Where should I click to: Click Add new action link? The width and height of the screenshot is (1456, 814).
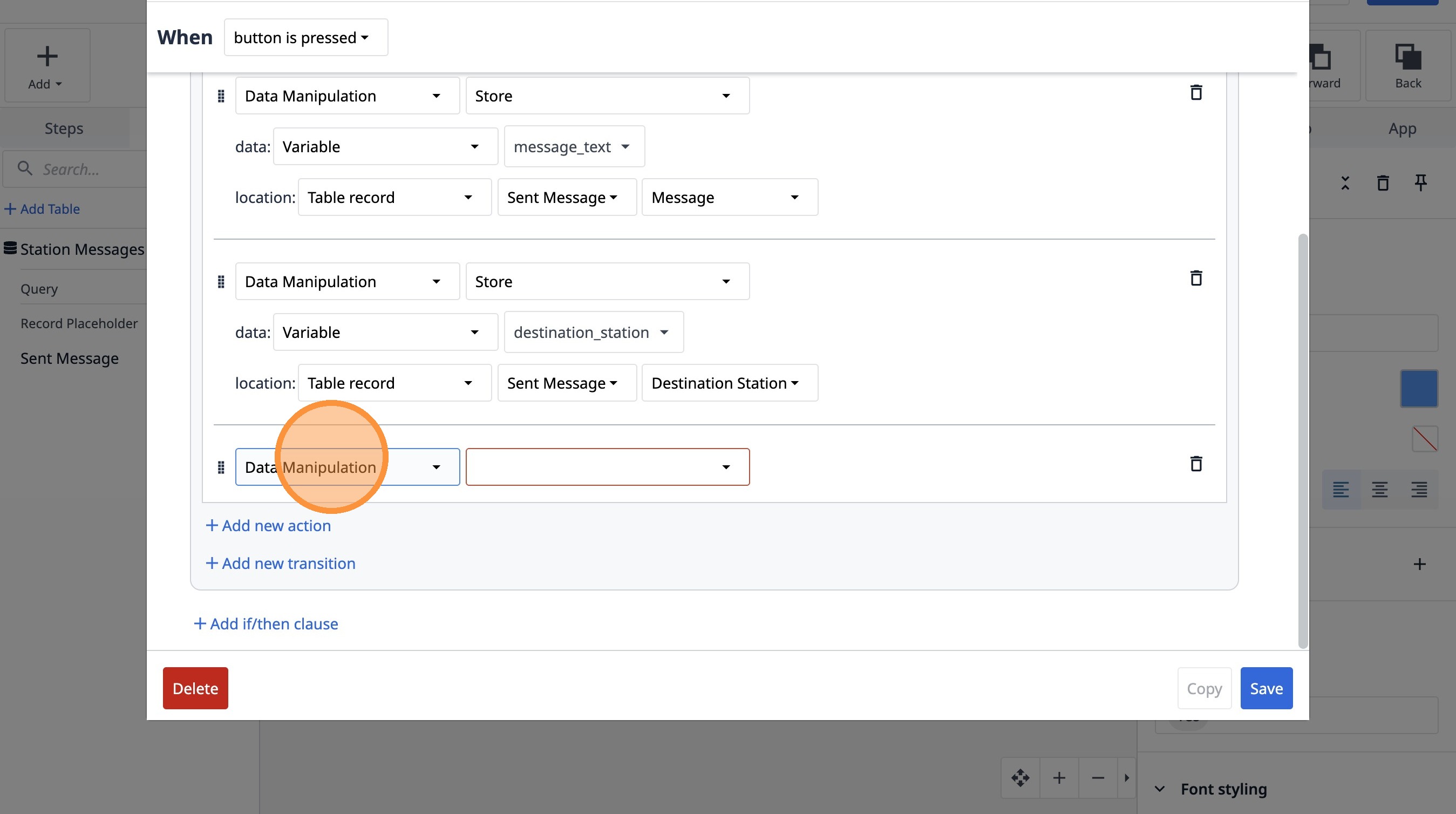268,526
